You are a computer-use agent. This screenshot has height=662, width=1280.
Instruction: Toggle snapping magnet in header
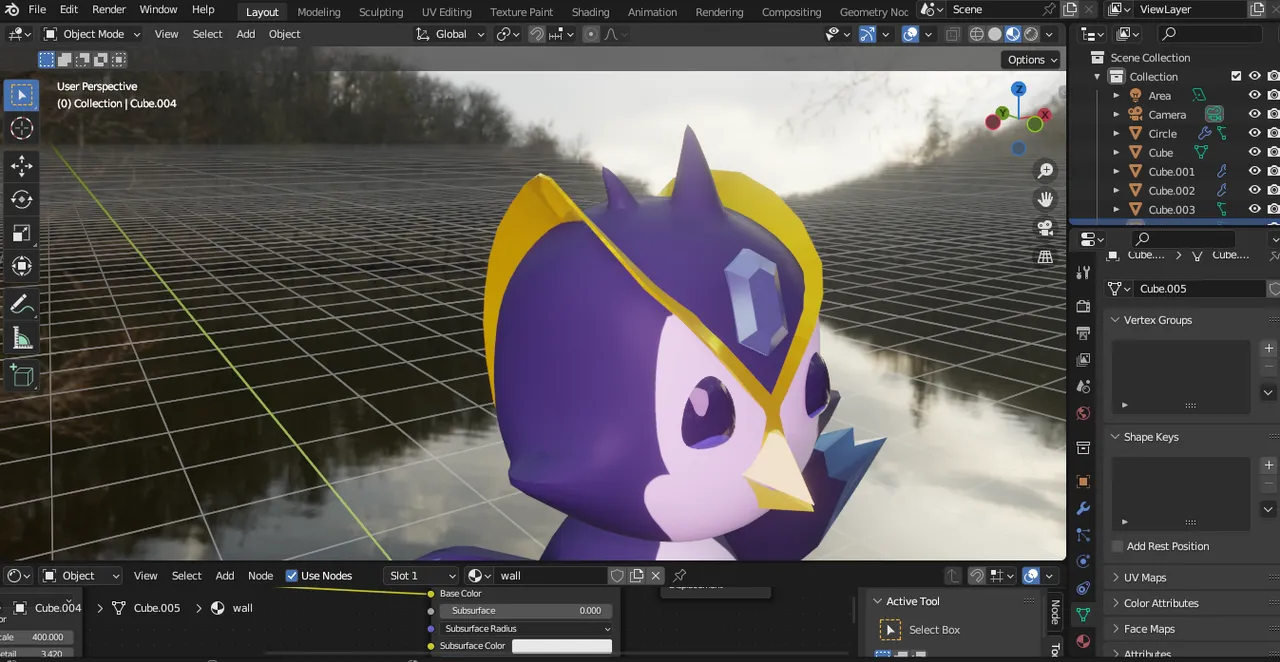(x=537, y=34)
